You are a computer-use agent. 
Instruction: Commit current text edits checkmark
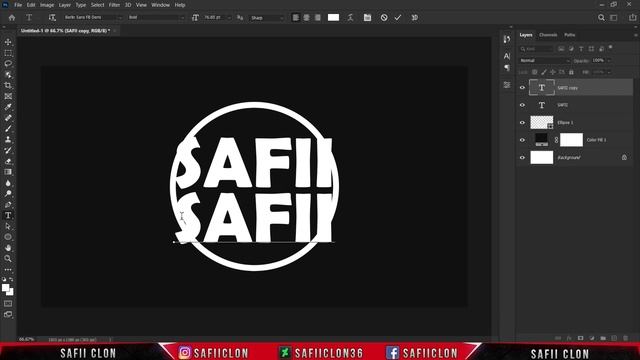[398, 18]
